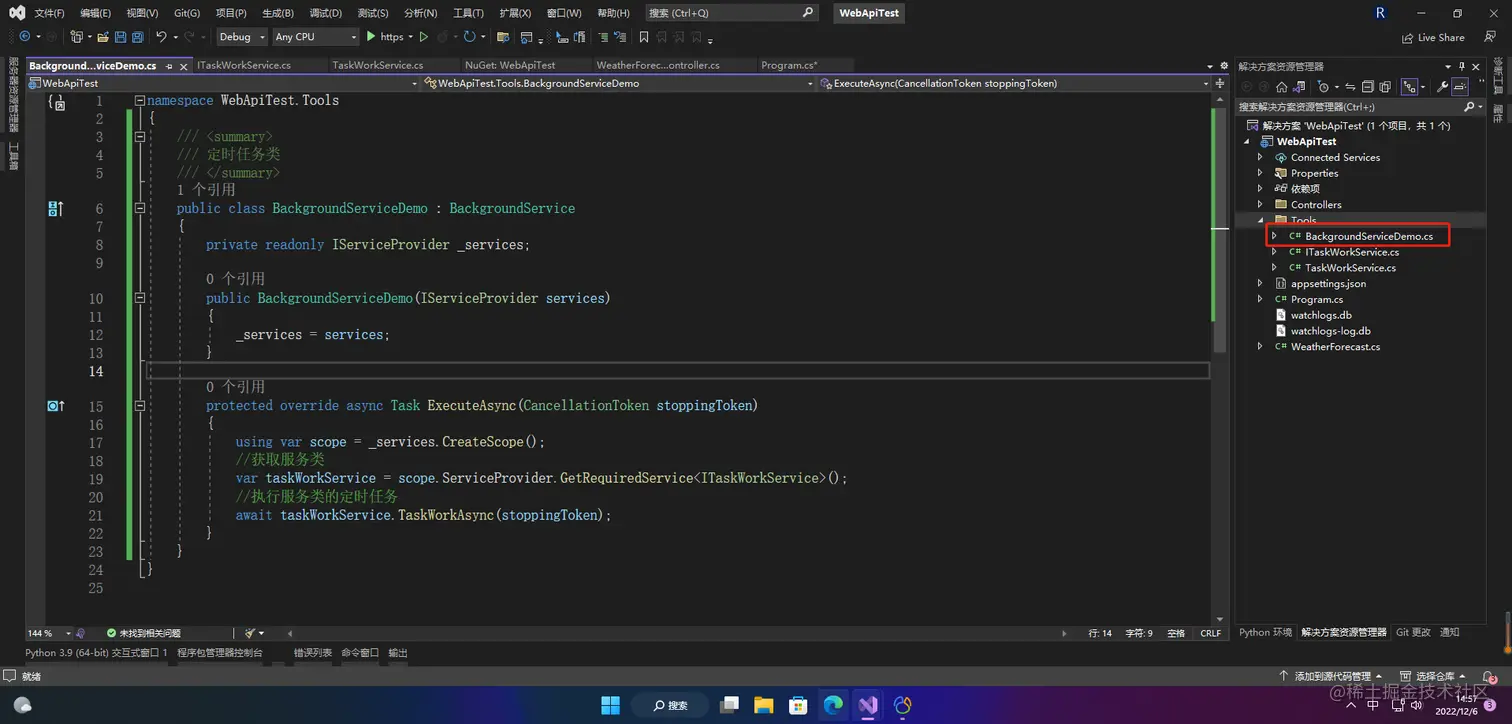Viewport: 1512px width, 724px height.
Task: Select WeatherForecast.cs in Solution Explorer
Action: click(x=1335, y=347)
